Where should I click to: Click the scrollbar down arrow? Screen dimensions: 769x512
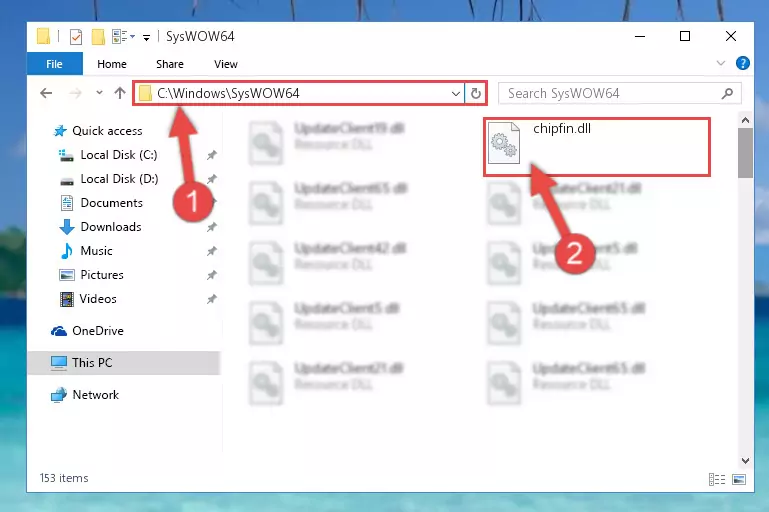tap(745, 461)
